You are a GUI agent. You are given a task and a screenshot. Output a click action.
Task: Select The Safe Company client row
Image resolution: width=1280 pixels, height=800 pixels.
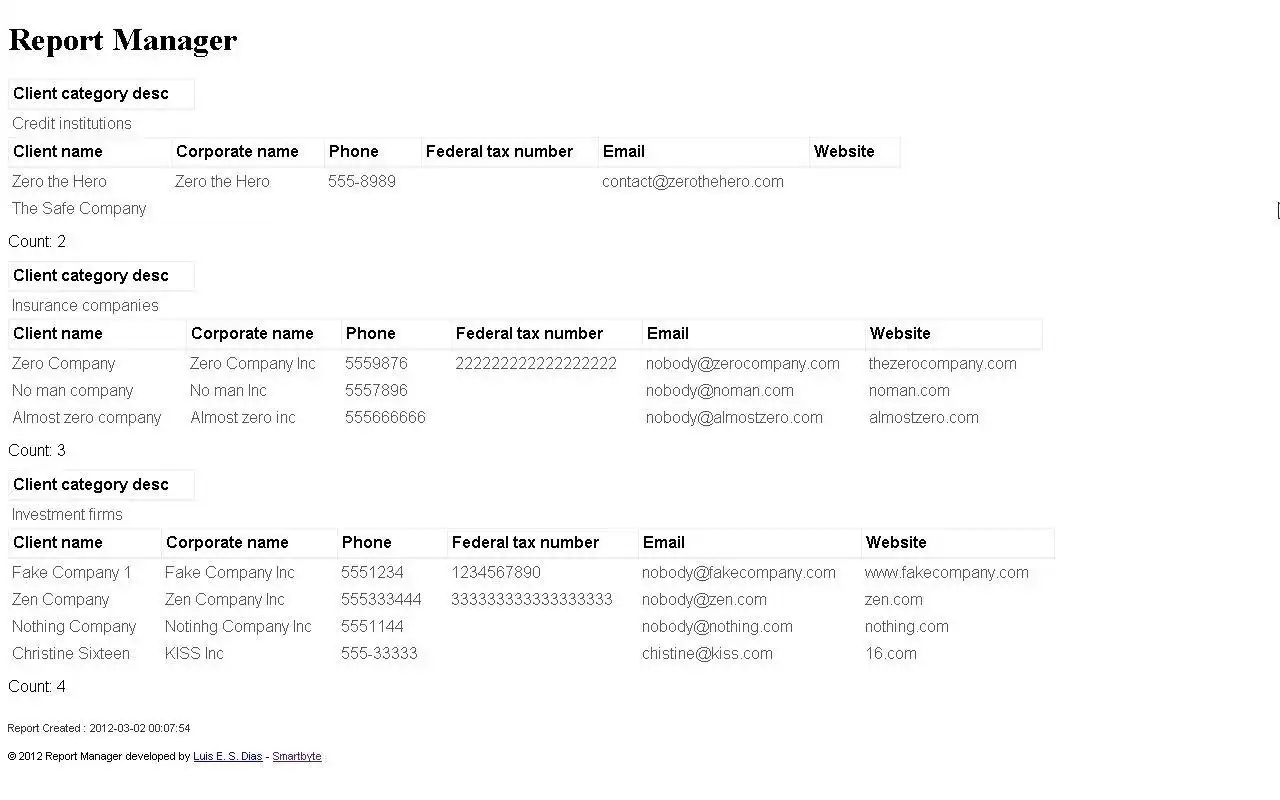tap(79, 209)
